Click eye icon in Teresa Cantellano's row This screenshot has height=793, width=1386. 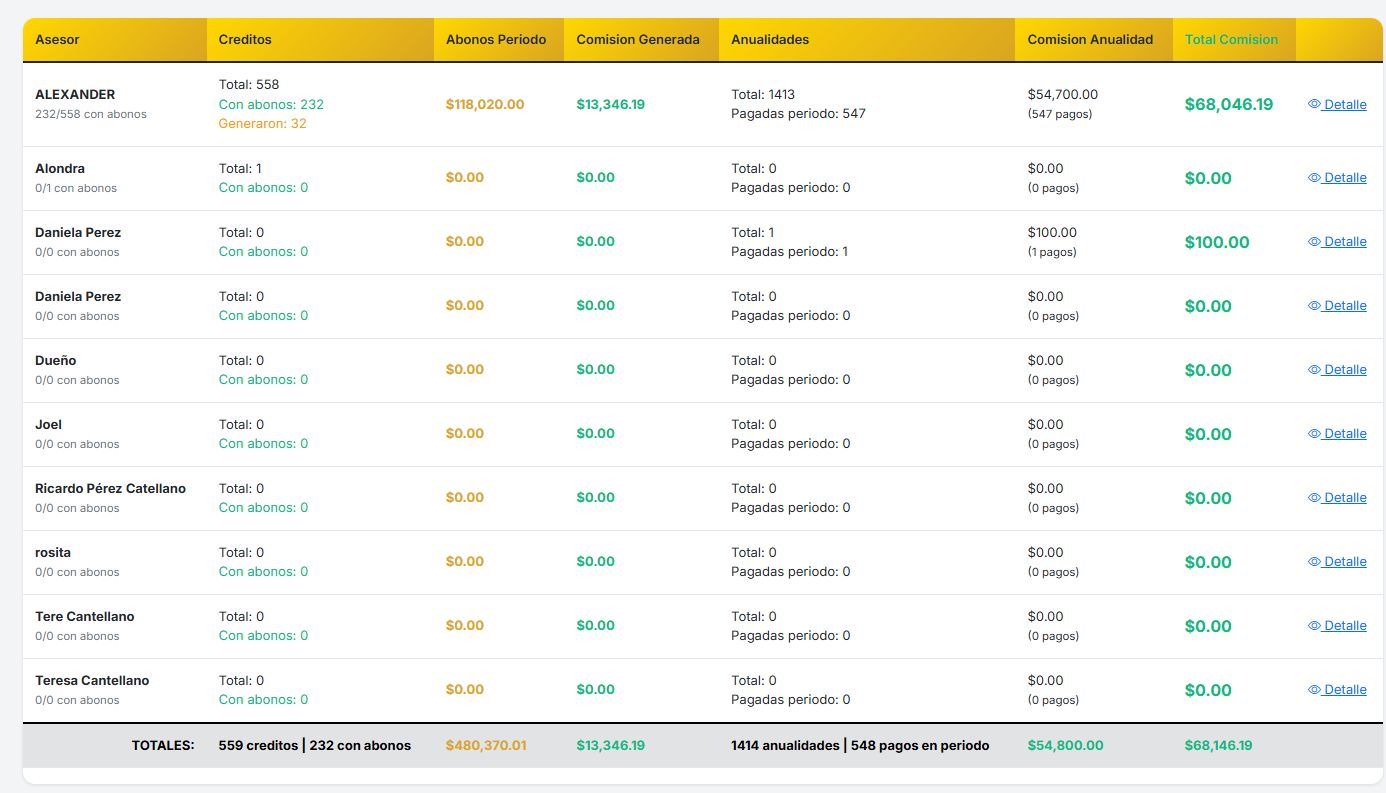[x=1314, y=689]
